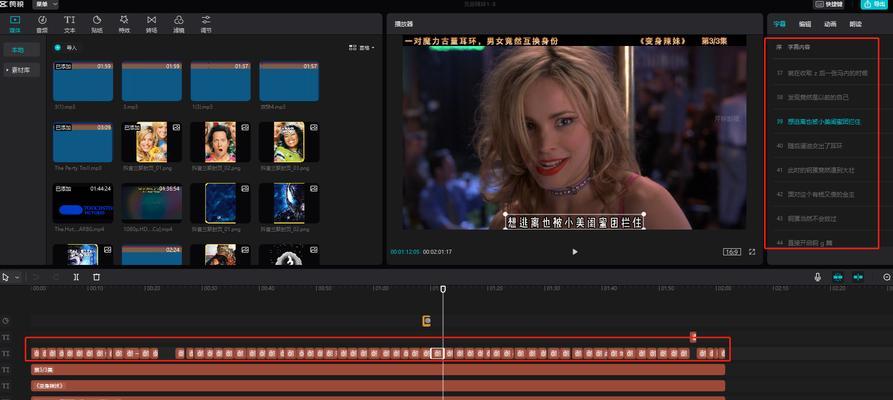Screen dimensions: 893x400
Task: Select the highlighted subtitle clip at the playhead
Action: point(437,354)
